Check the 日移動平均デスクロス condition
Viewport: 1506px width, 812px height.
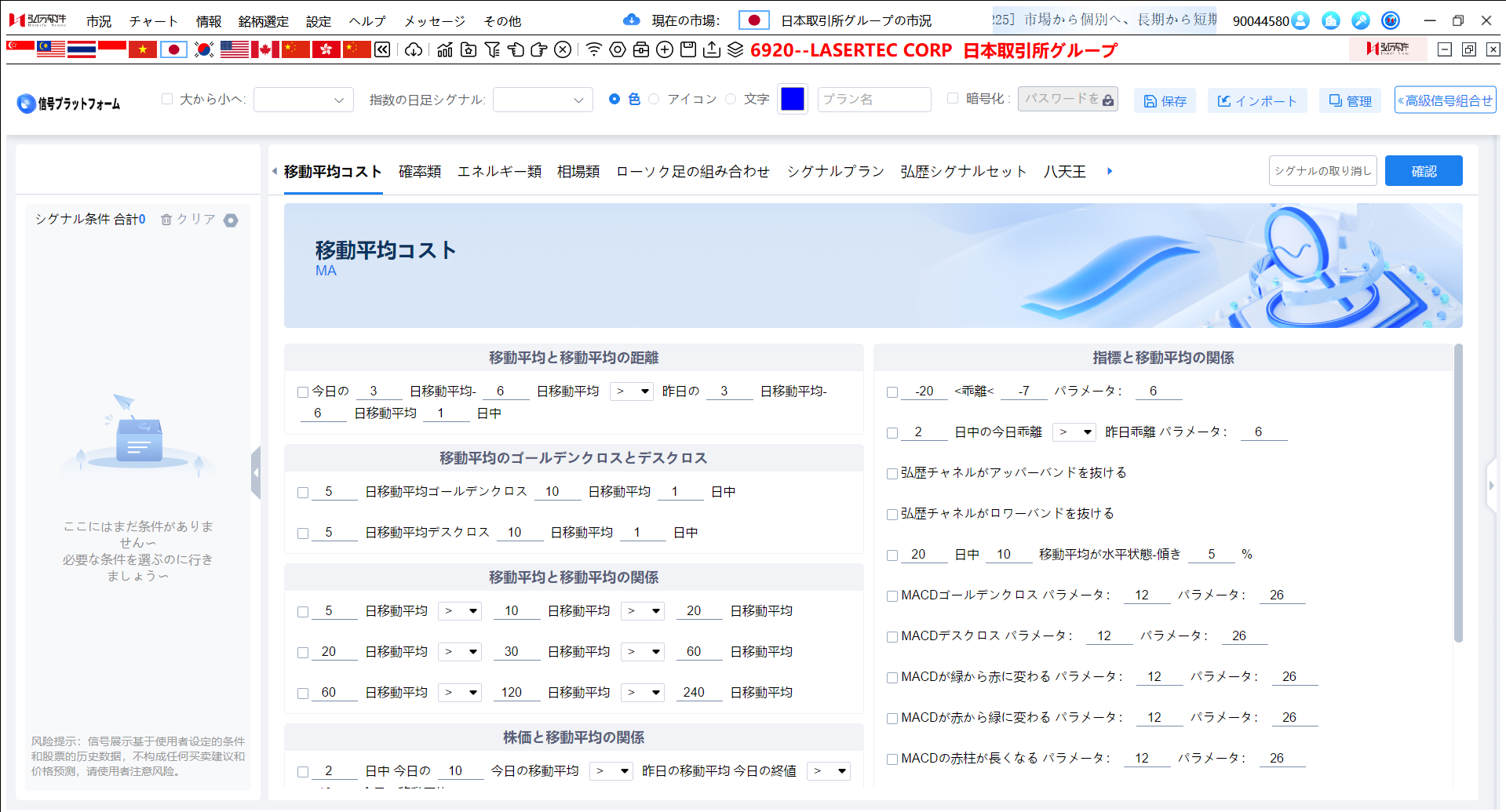303,533
